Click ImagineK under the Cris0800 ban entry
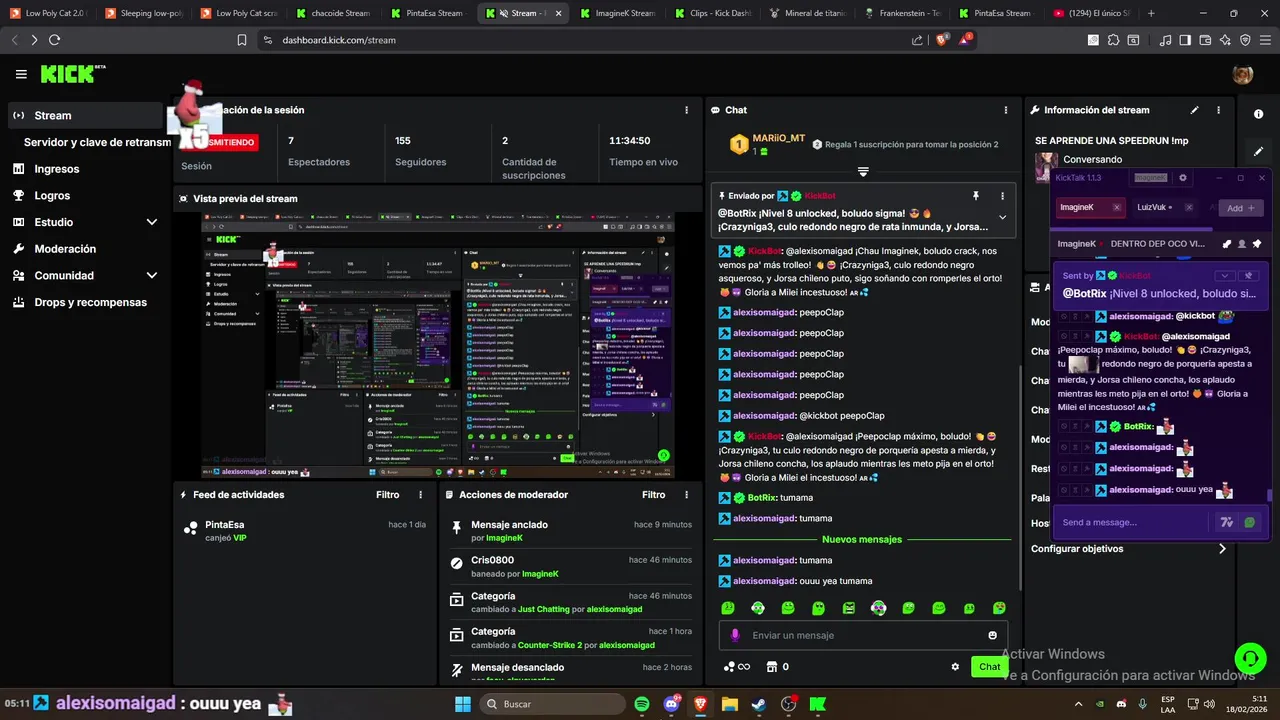 tap(540, 574)
